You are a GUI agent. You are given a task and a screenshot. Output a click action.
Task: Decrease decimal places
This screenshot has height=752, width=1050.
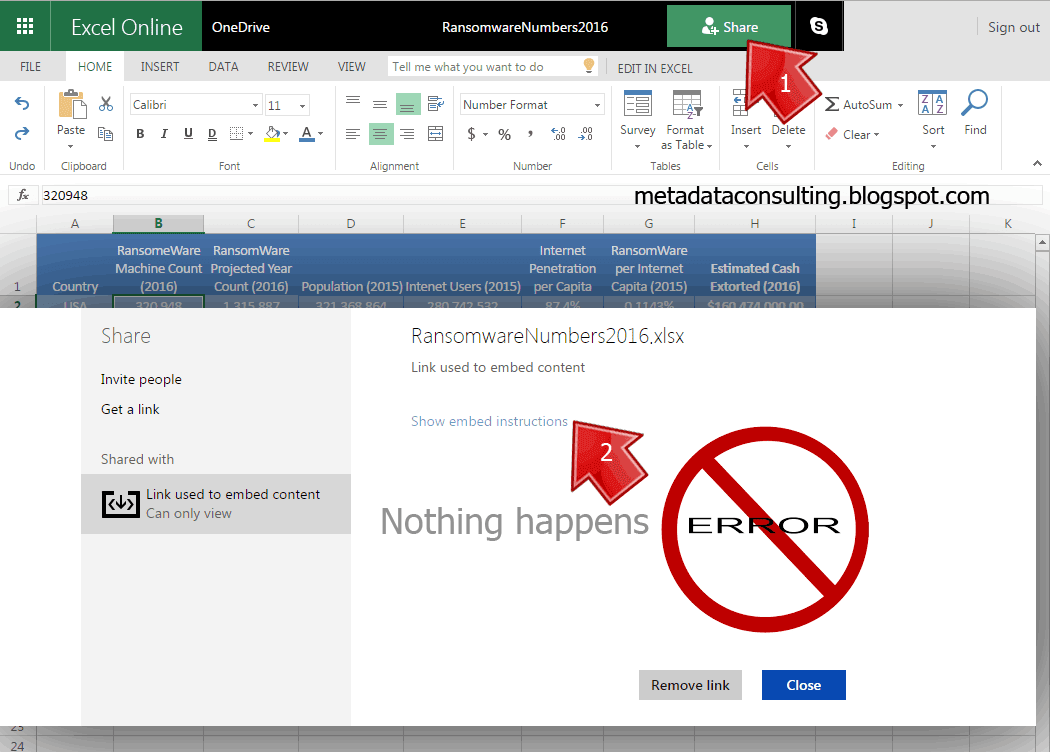click(x=585, y=134)
